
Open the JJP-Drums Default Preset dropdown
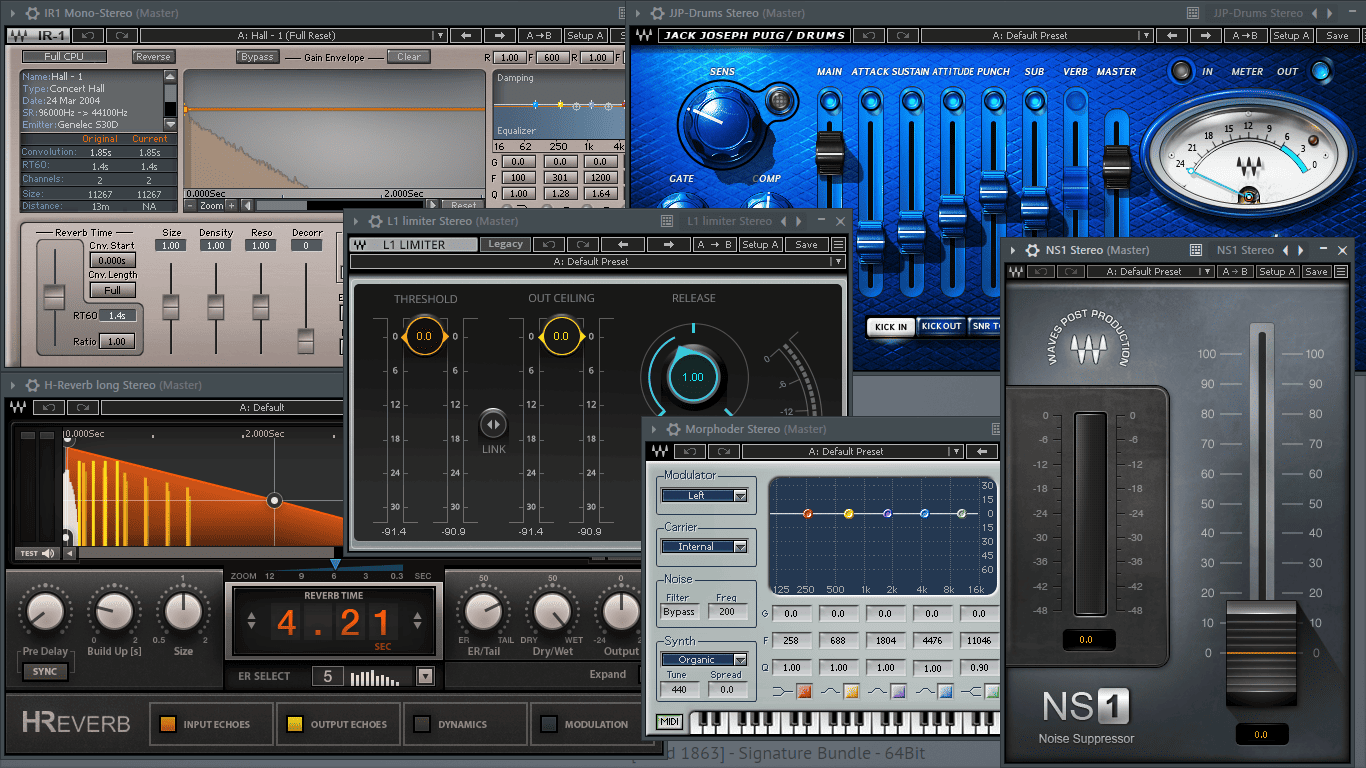point(1036,35)
